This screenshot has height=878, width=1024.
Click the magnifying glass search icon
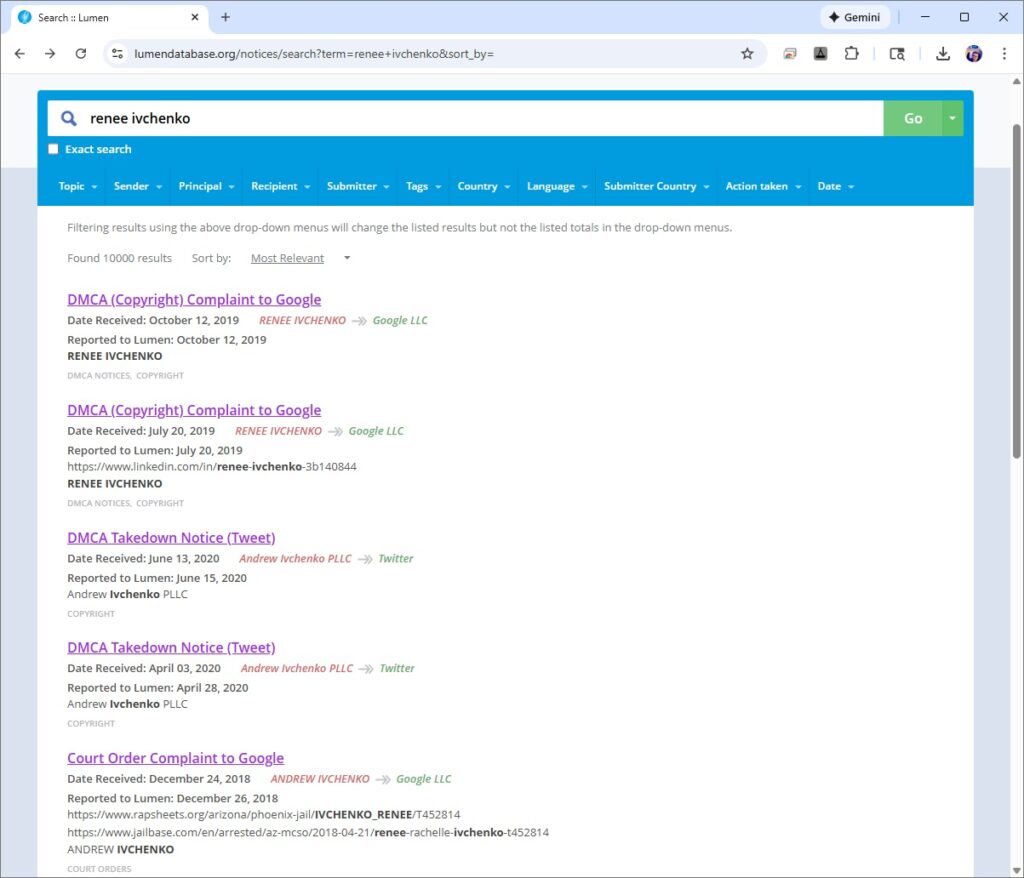click(x=69, y=118)
